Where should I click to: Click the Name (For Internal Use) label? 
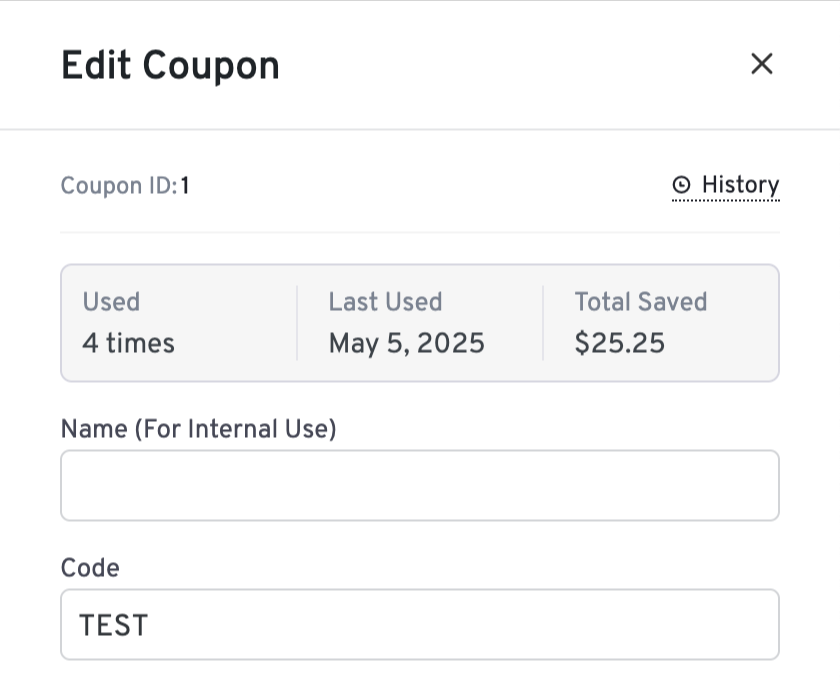coord(199,429)
